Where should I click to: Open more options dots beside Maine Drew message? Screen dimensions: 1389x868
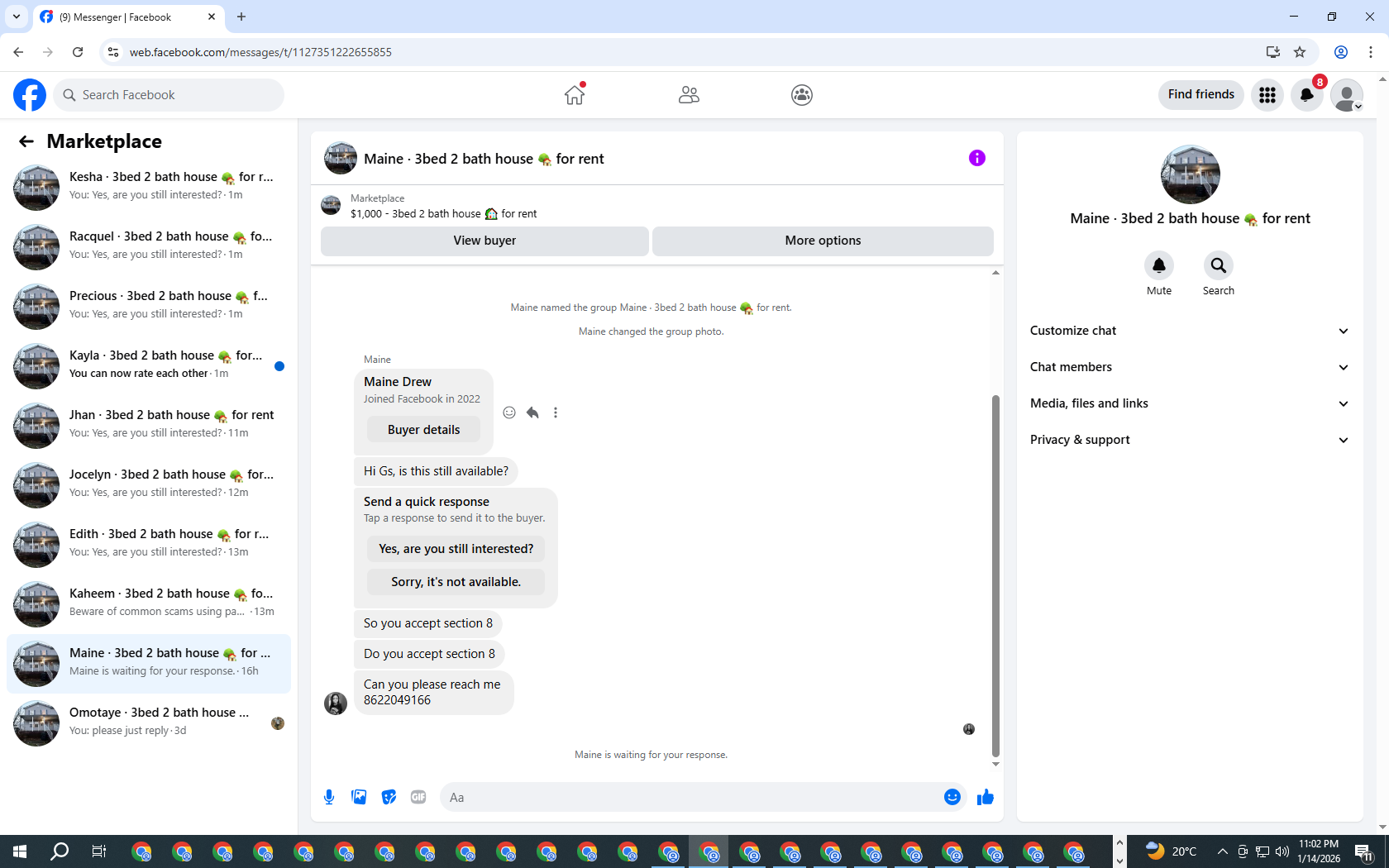[556, 413]
